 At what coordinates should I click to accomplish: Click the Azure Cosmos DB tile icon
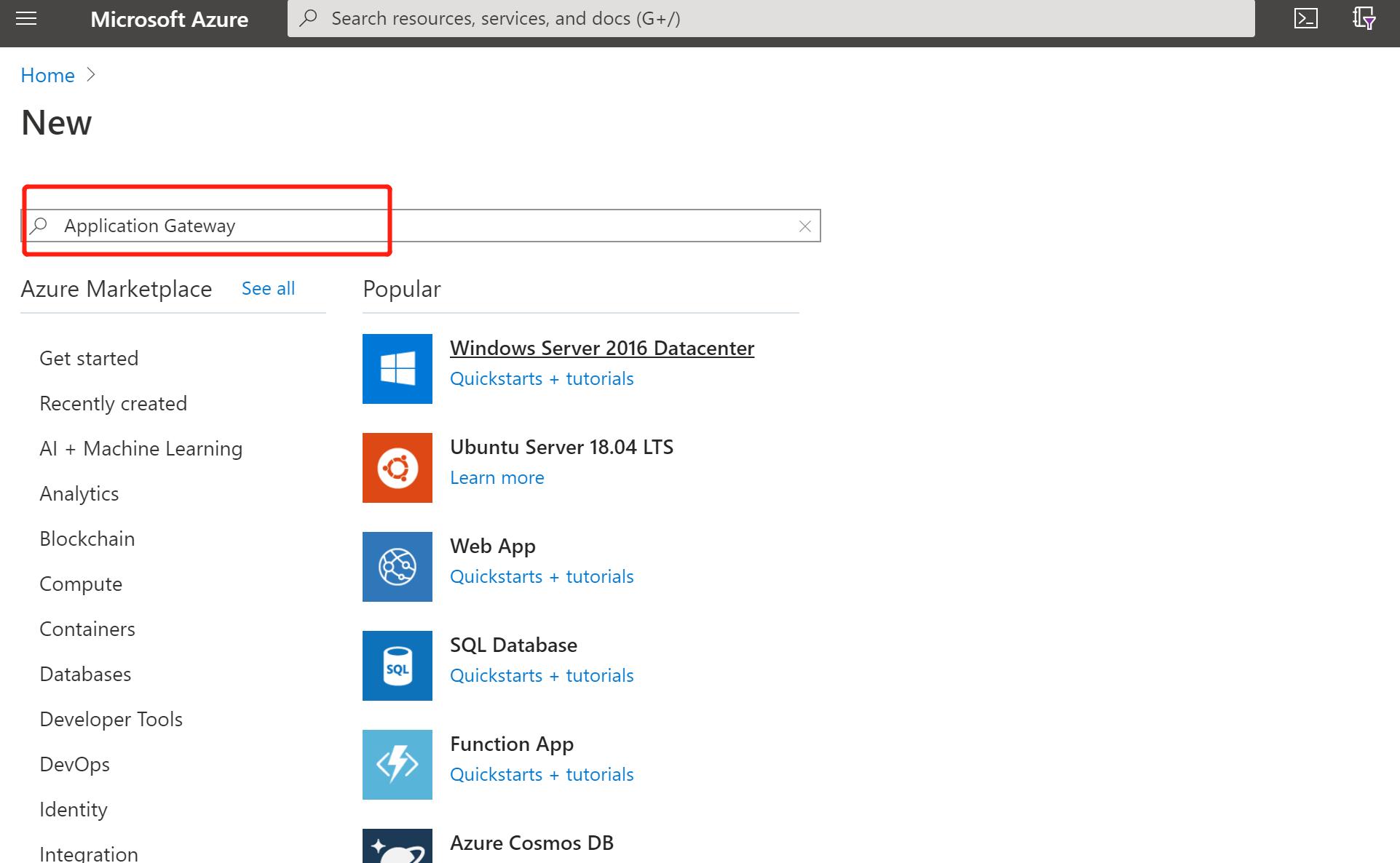[397, 848]
